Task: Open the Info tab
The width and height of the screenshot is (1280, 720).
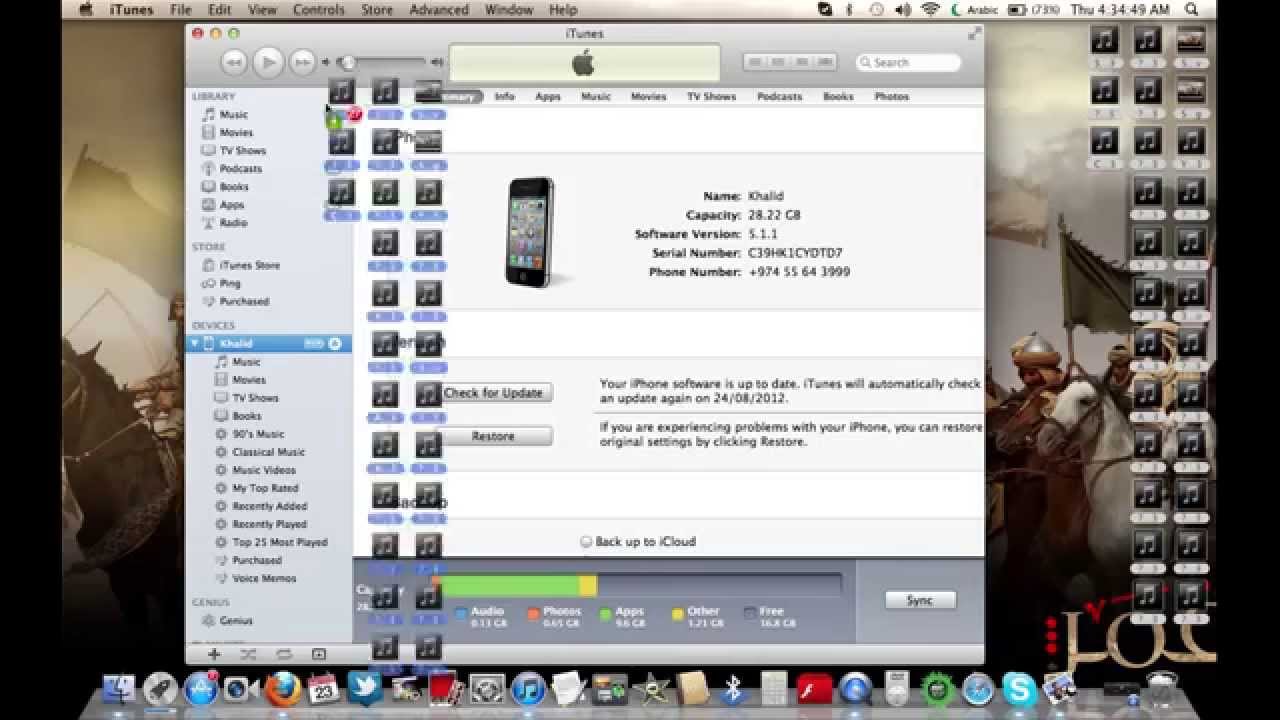Action: (x=504, y=97)
